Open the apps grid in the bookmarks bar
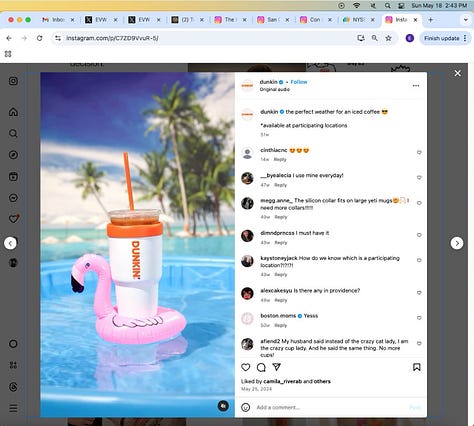The width and height of the screenshot is (474, 426). [8, 54]
